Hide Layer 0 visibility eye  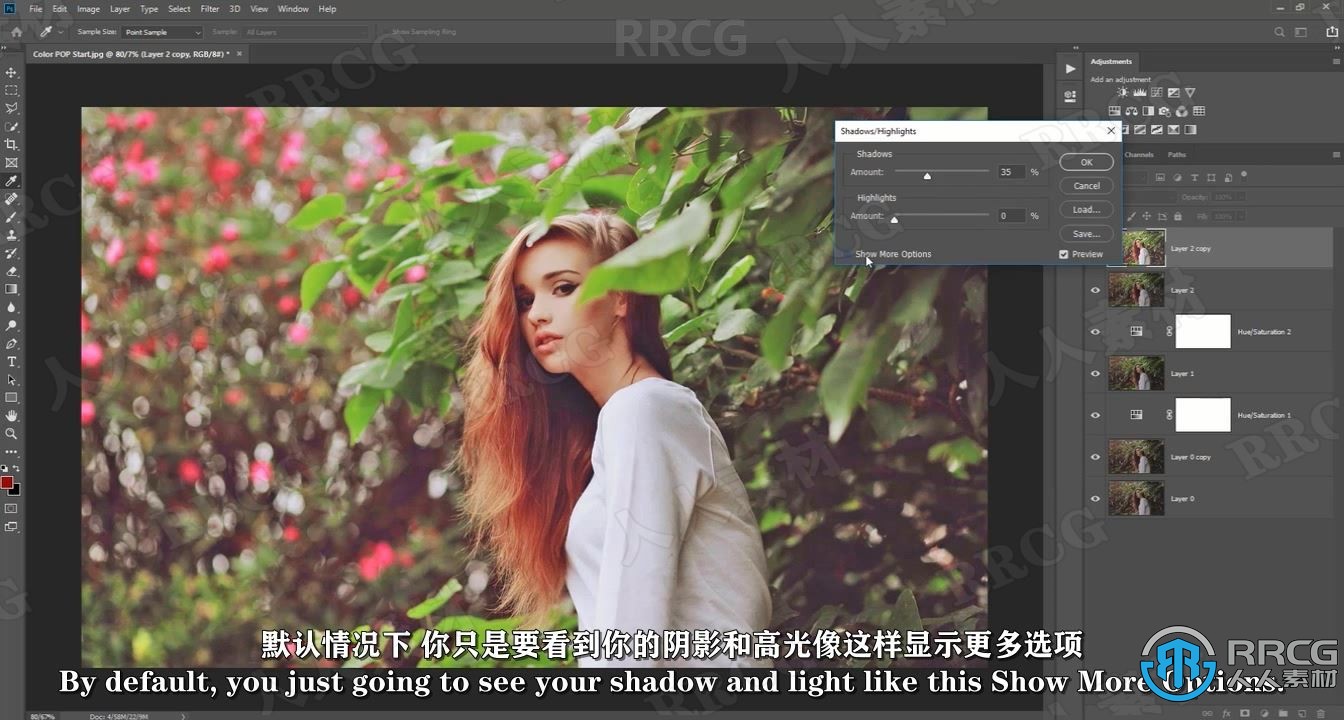[1095, 499]
